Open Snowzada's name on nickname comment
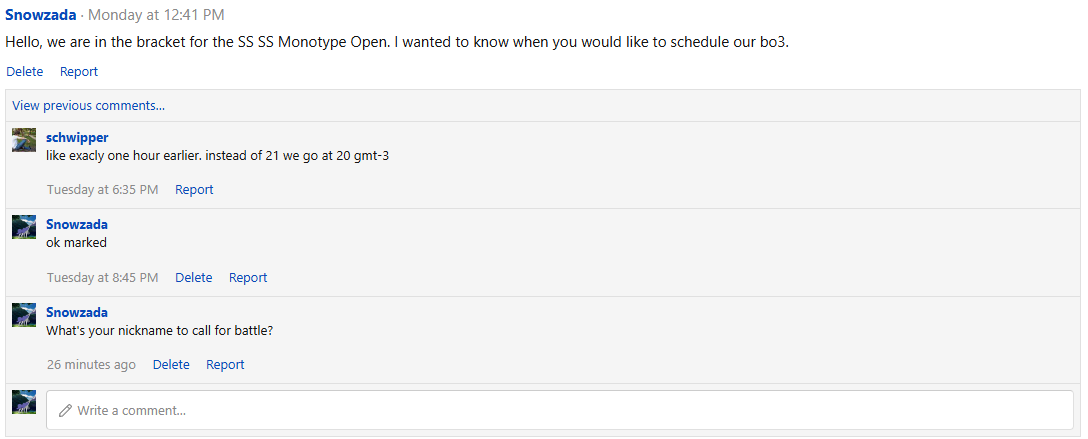Image resolution: width=1088 pixels, height=439 pixels. (x=77, y=313)
